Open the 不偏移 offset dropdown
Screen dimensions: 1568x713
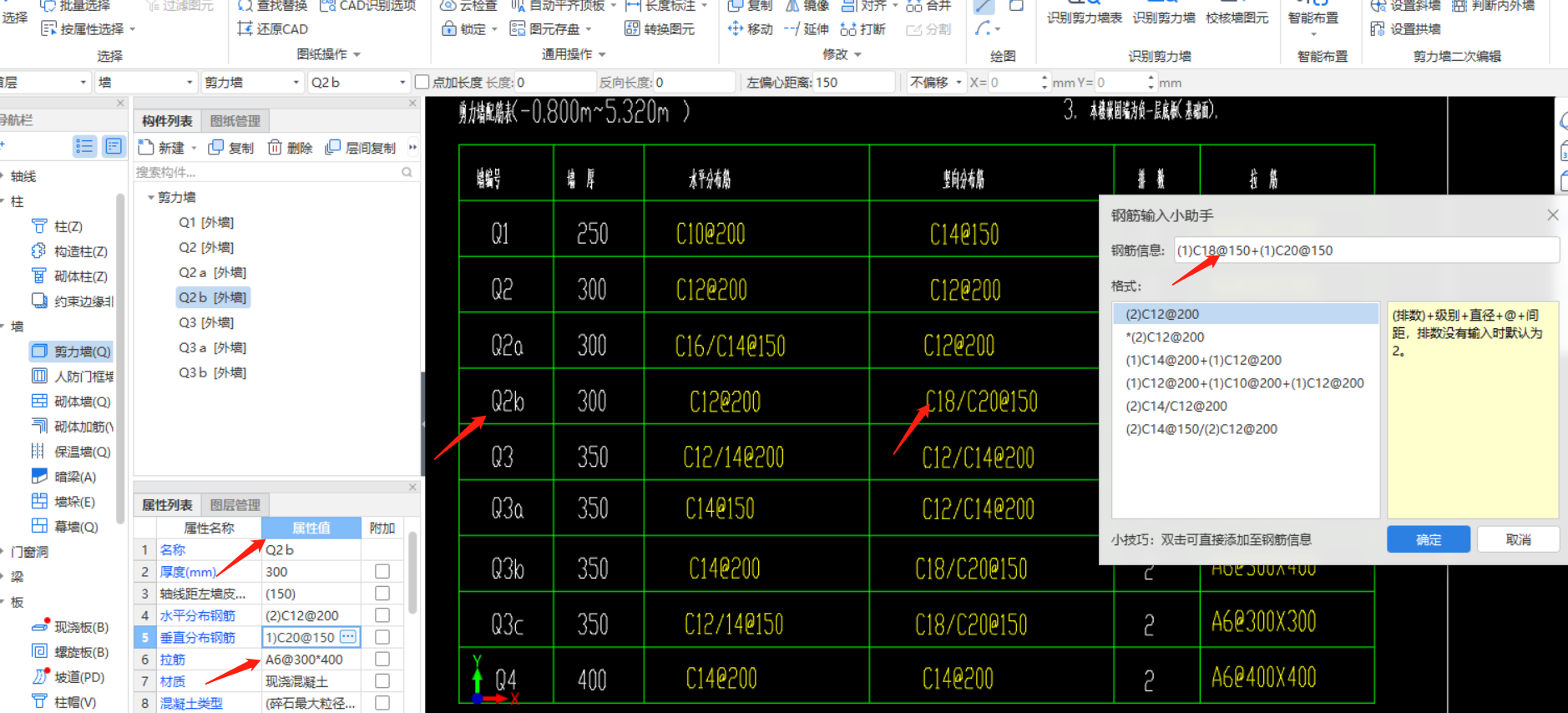(959, 82)
